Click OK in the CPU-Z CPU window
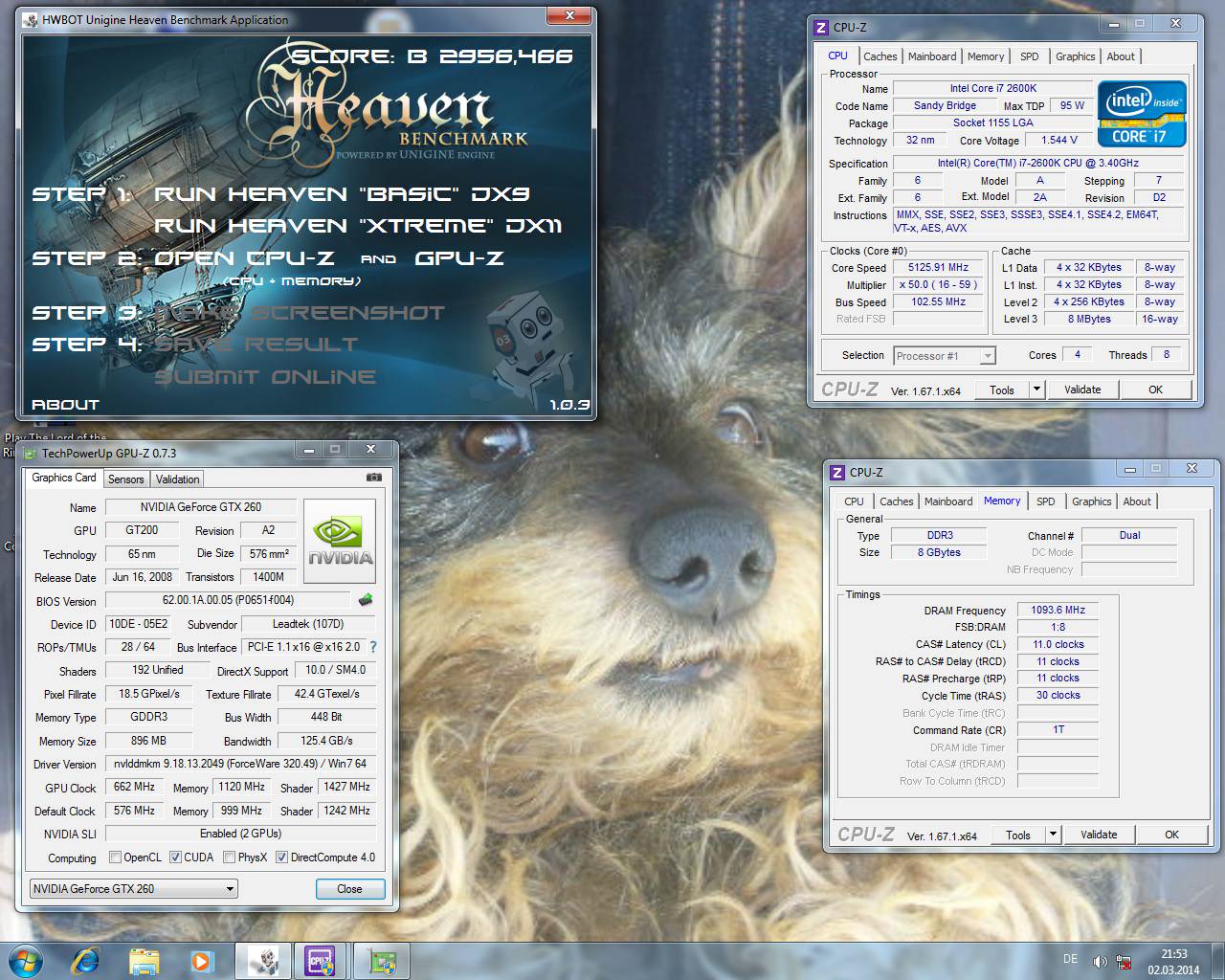The width and height of the screenshot is (1225, 980). (1155, 390)
